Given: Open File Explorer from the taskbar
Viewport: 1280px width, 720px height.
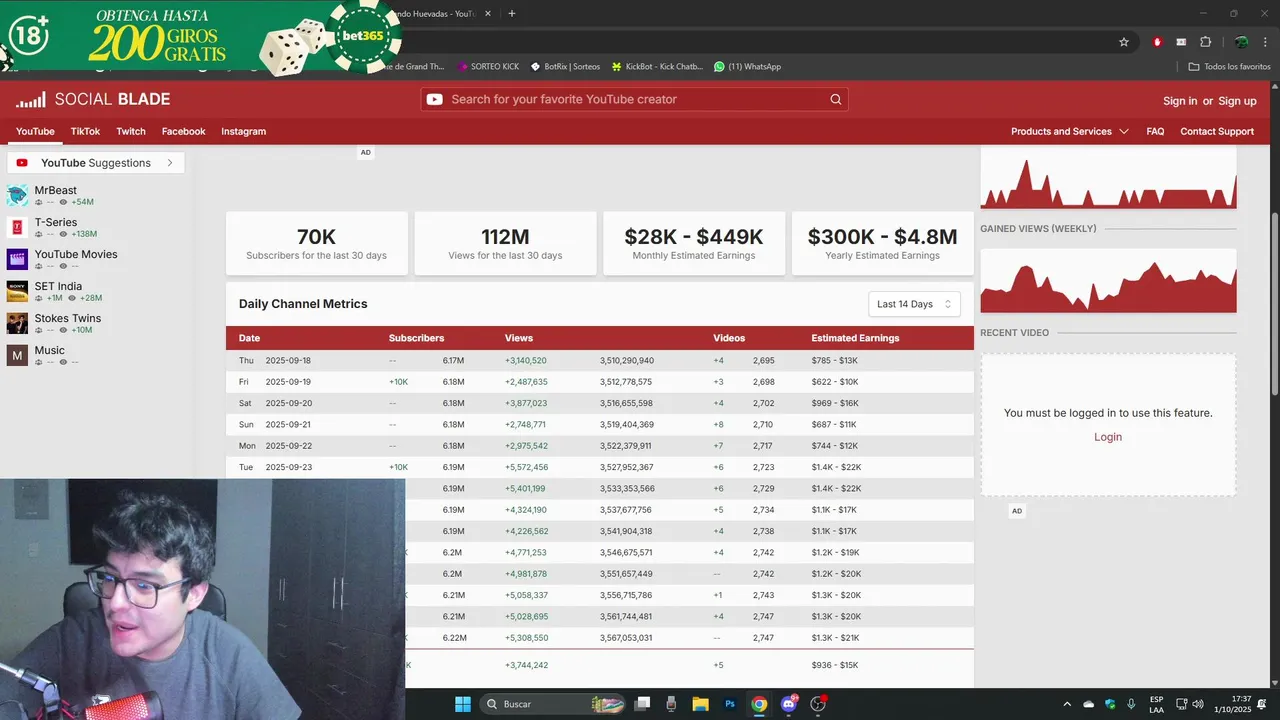Looking at the screenshot, I should click(x=700, y=704).
